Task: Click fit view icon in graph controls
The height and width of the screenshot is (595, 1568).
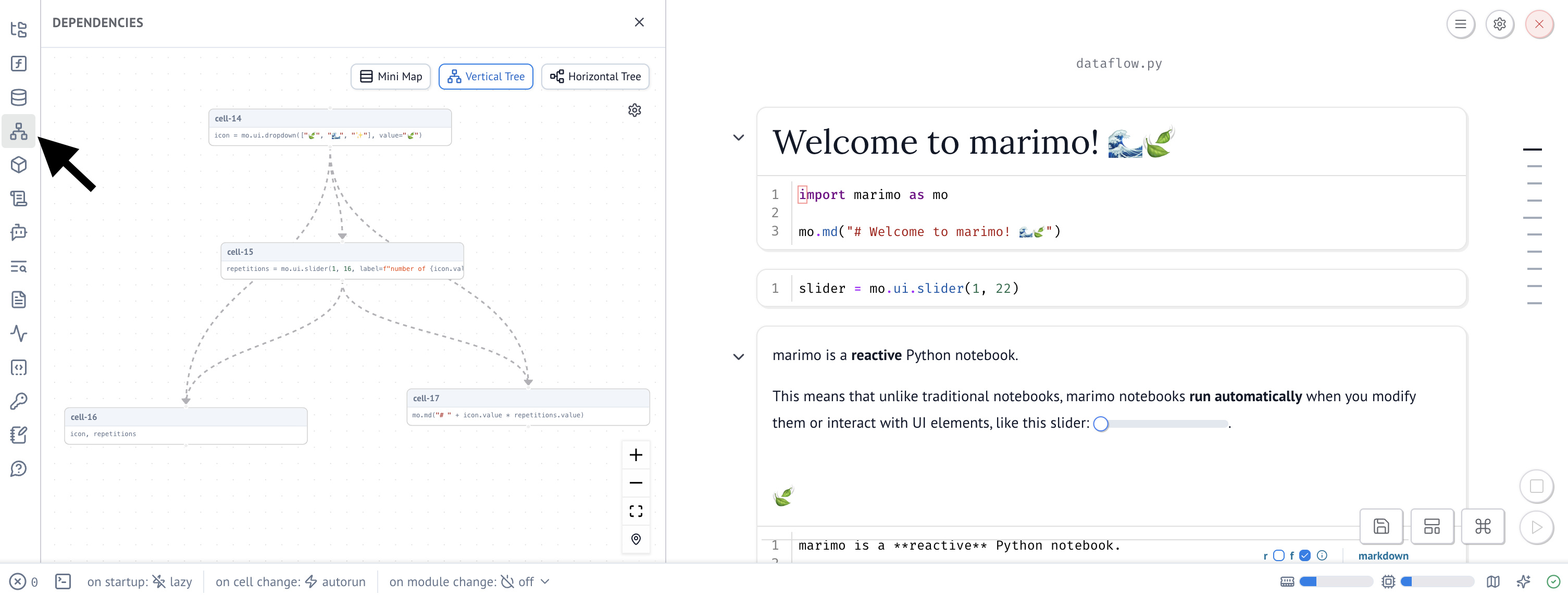Action: tap(636, 511)
